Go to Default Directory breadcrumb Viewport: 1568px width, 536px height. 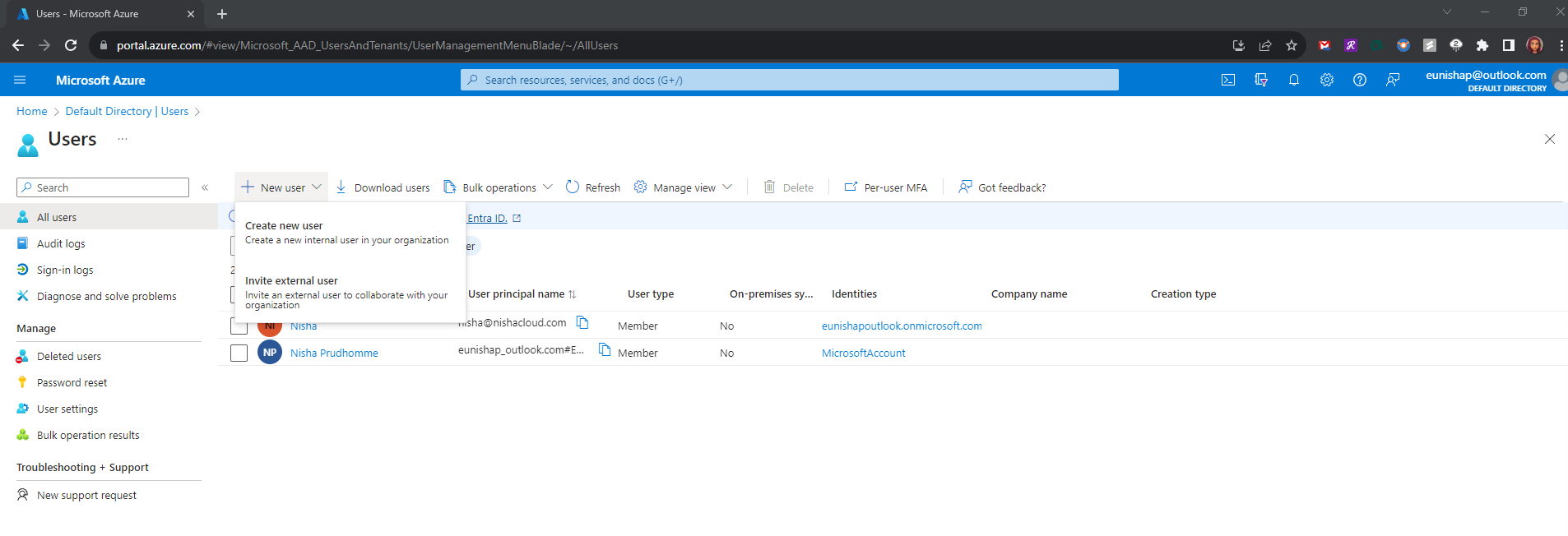click(109, 111)
